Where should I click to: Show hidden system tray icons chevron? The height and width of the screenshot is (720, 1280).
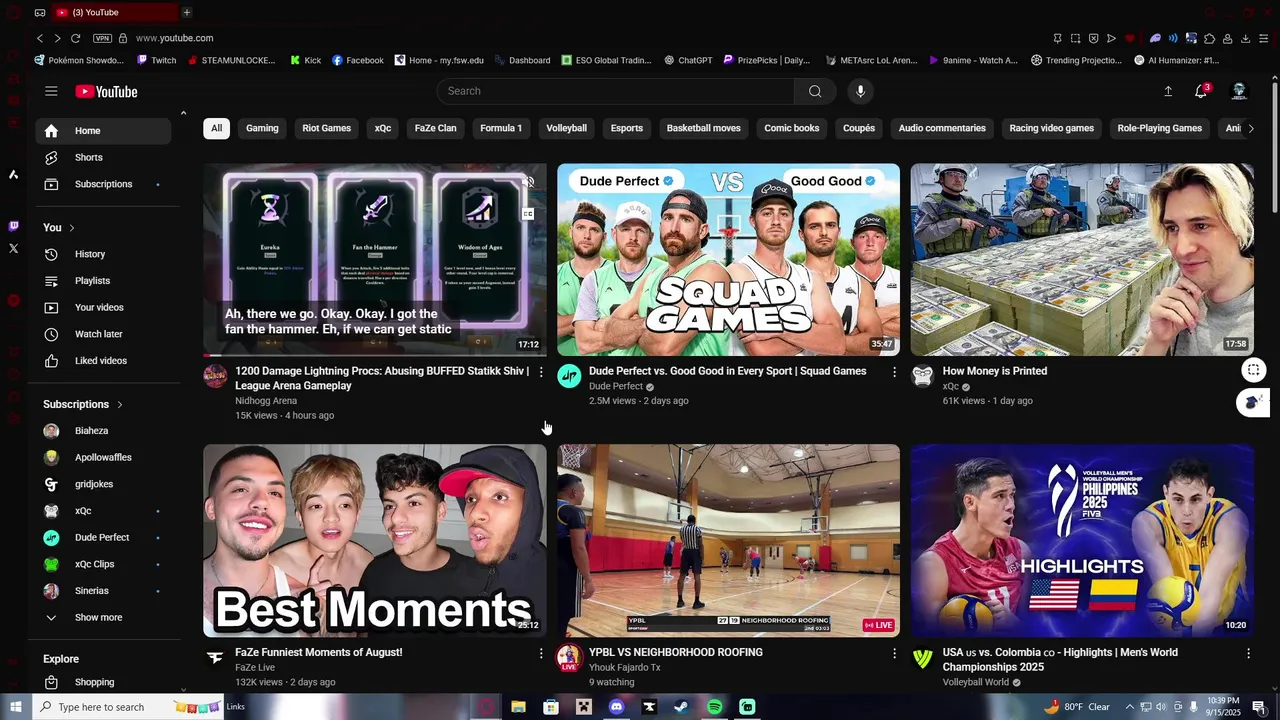click(x=1130, y=707)
